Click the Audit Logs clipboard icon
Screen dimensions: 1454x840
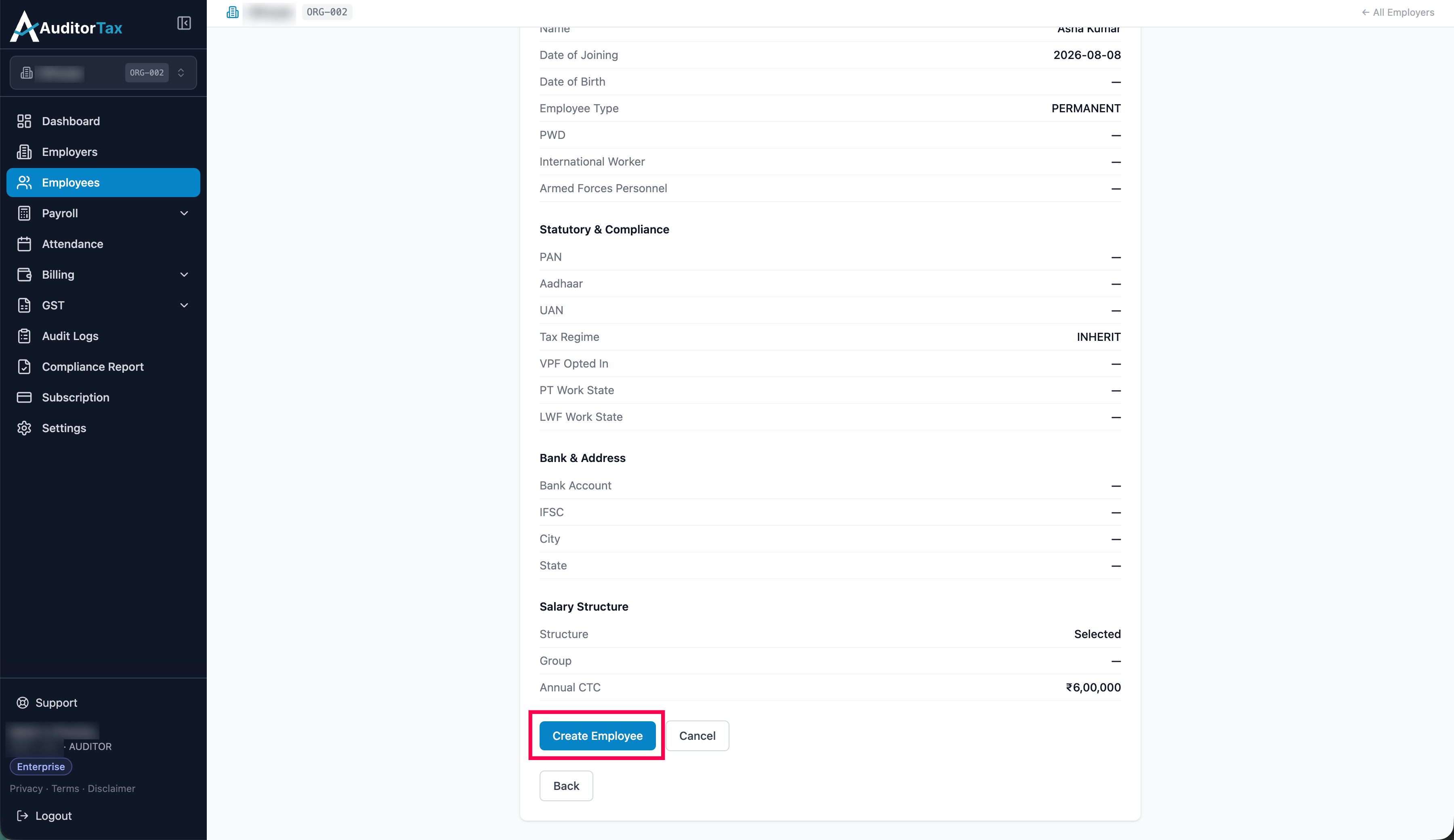pyautogui.click(x=24, y=336)
